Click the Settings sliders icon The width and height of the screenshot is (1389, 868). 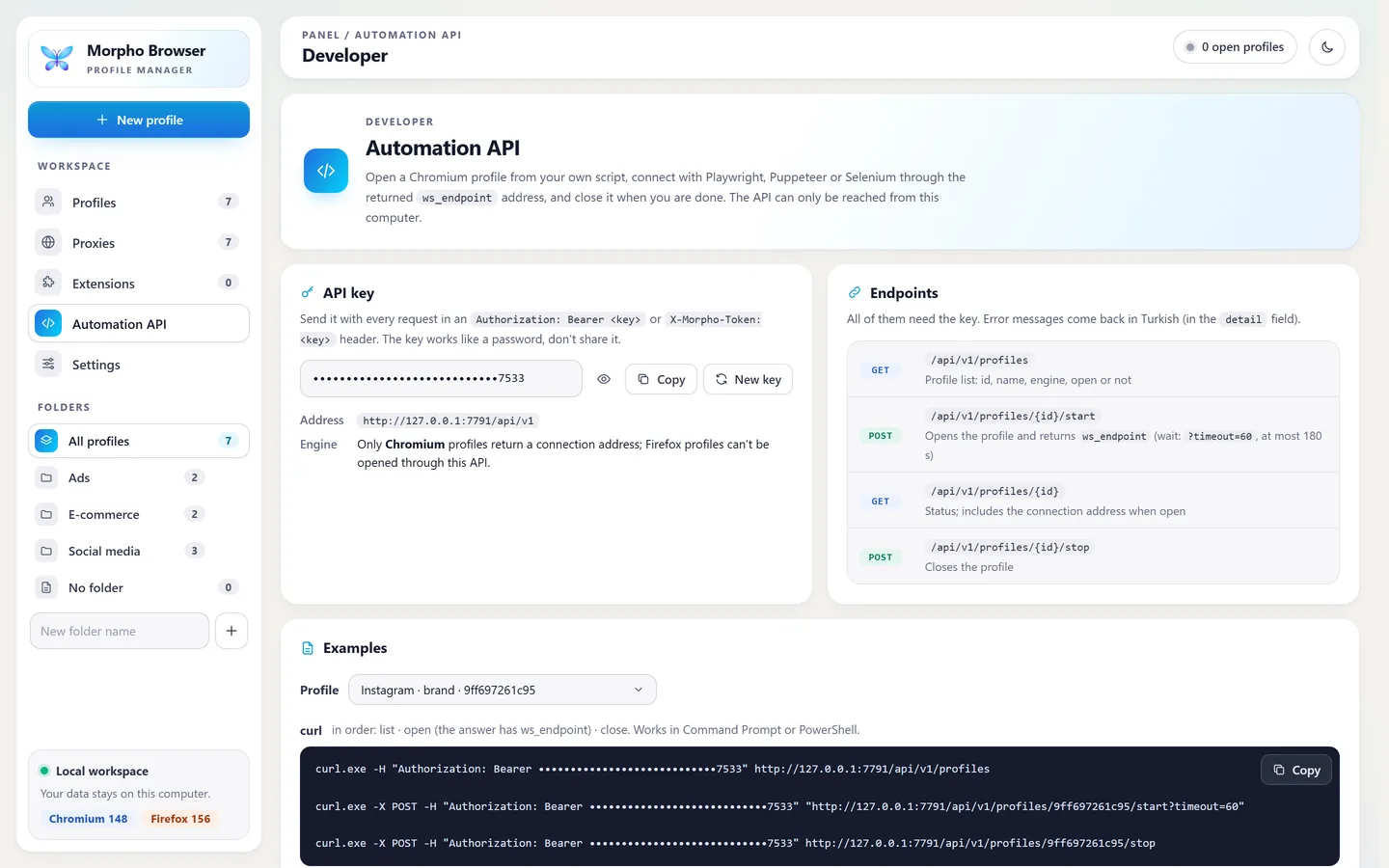48,364
